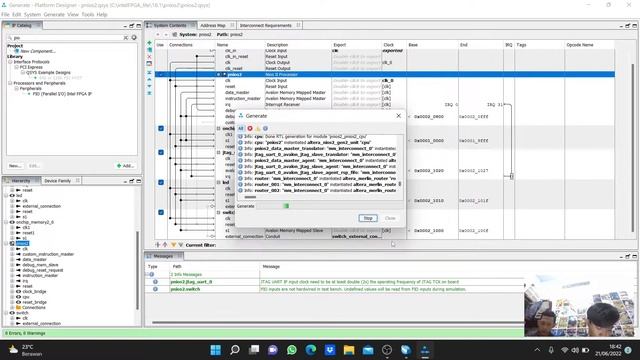Collapse switch node in Hierarchy

(x=7, y=313)
